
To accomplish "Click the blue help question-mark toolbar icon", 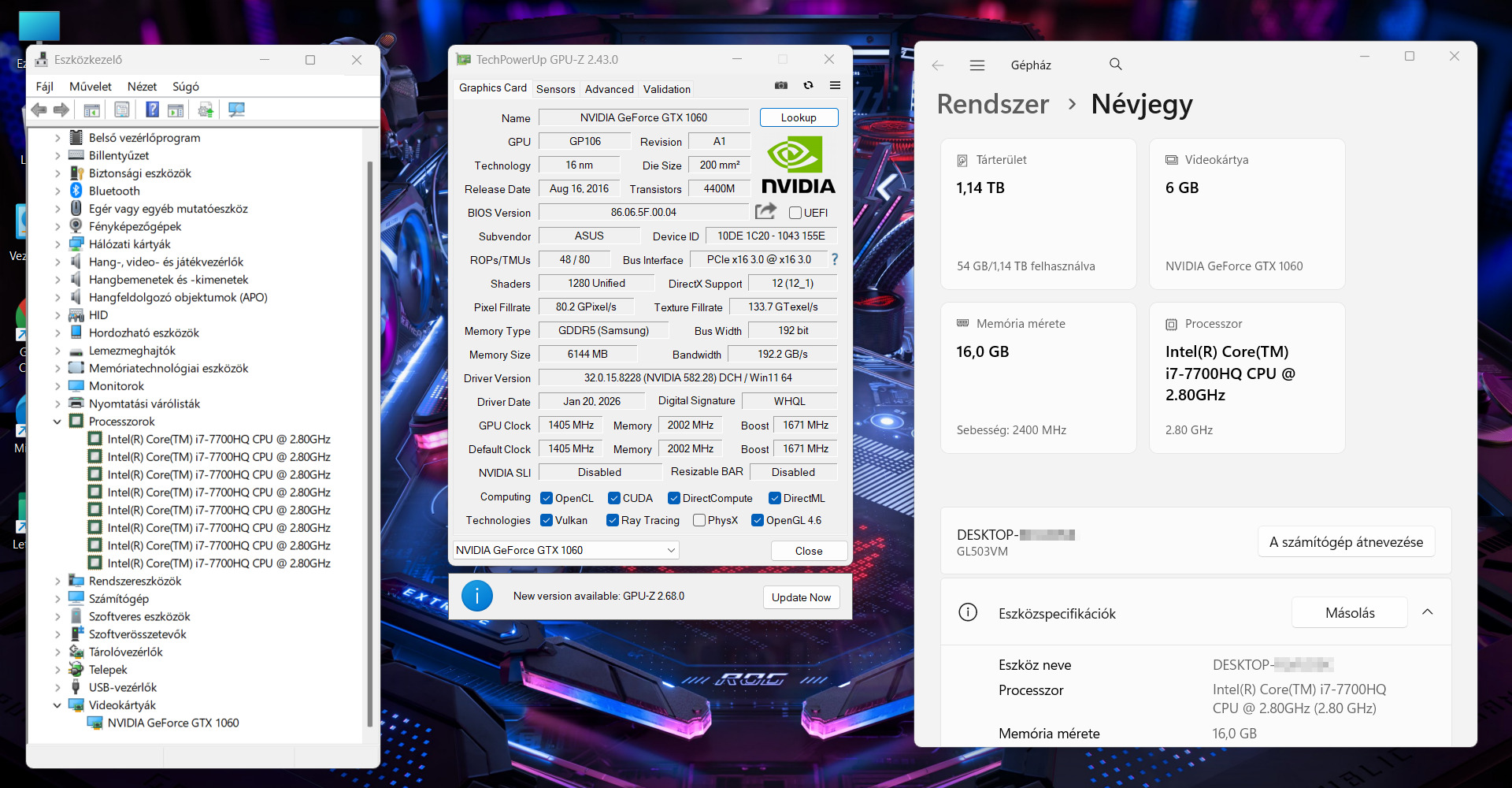I will coord(153,110).
